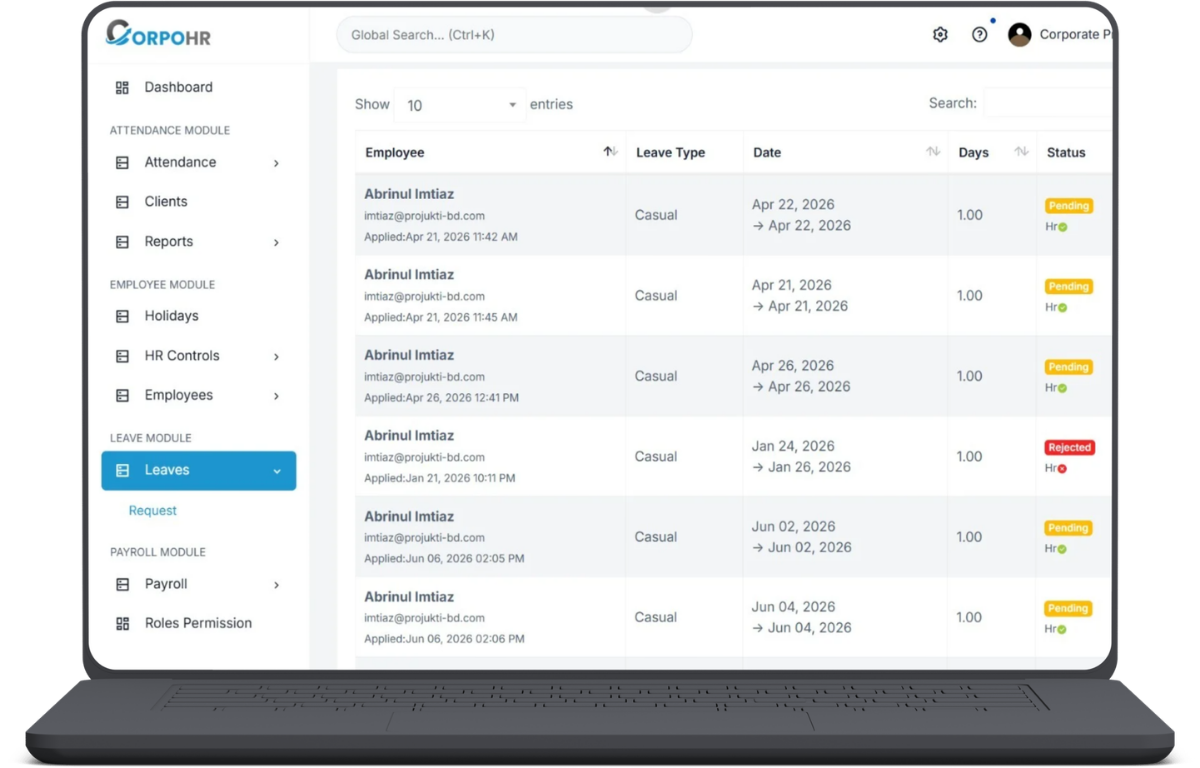Click 'Applied:Apr 21, 2026 11:42 AM' text
This screenshot has width=1200, height=768.
[x=441, y=237]
